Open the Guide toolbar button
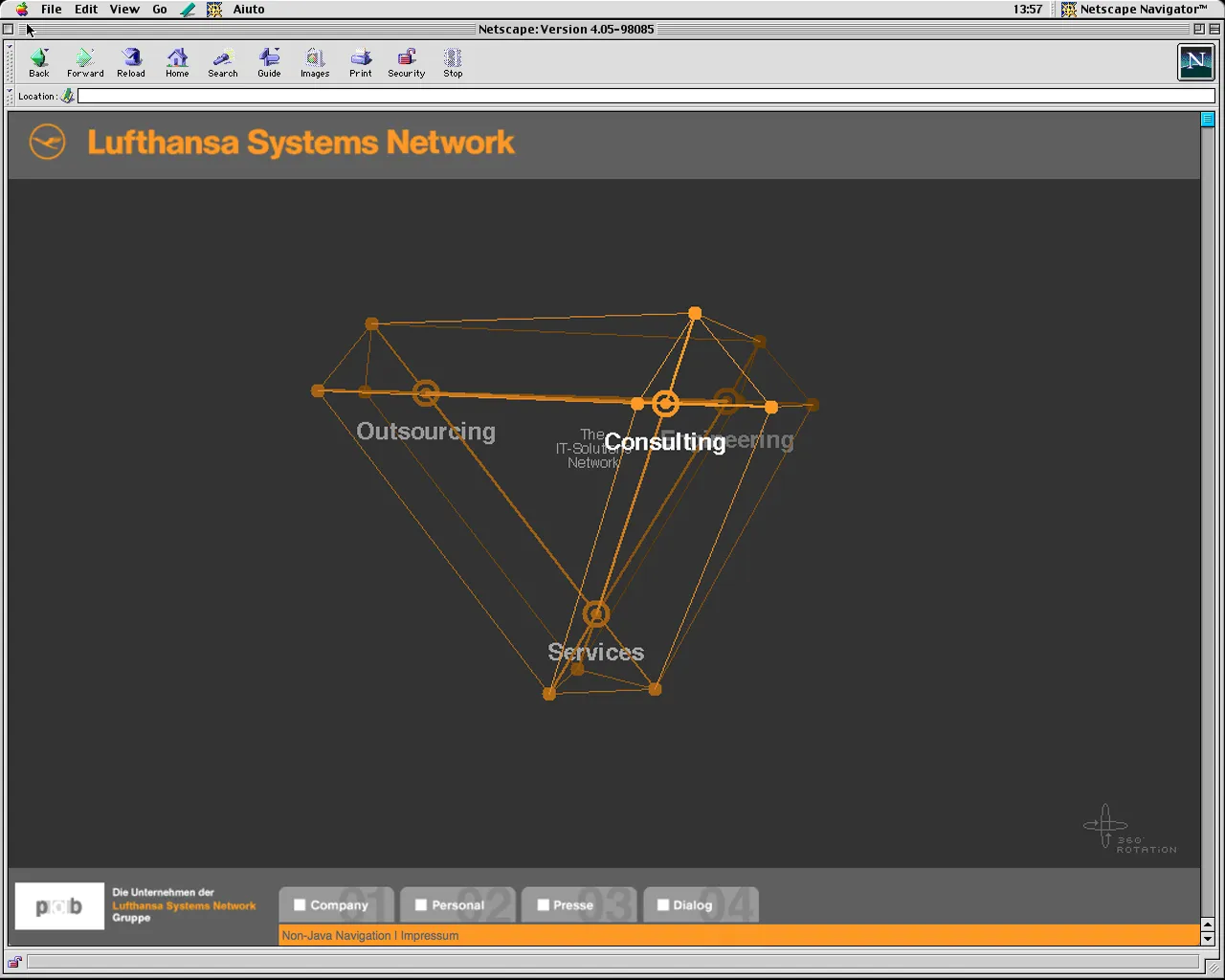 point(269,62)
